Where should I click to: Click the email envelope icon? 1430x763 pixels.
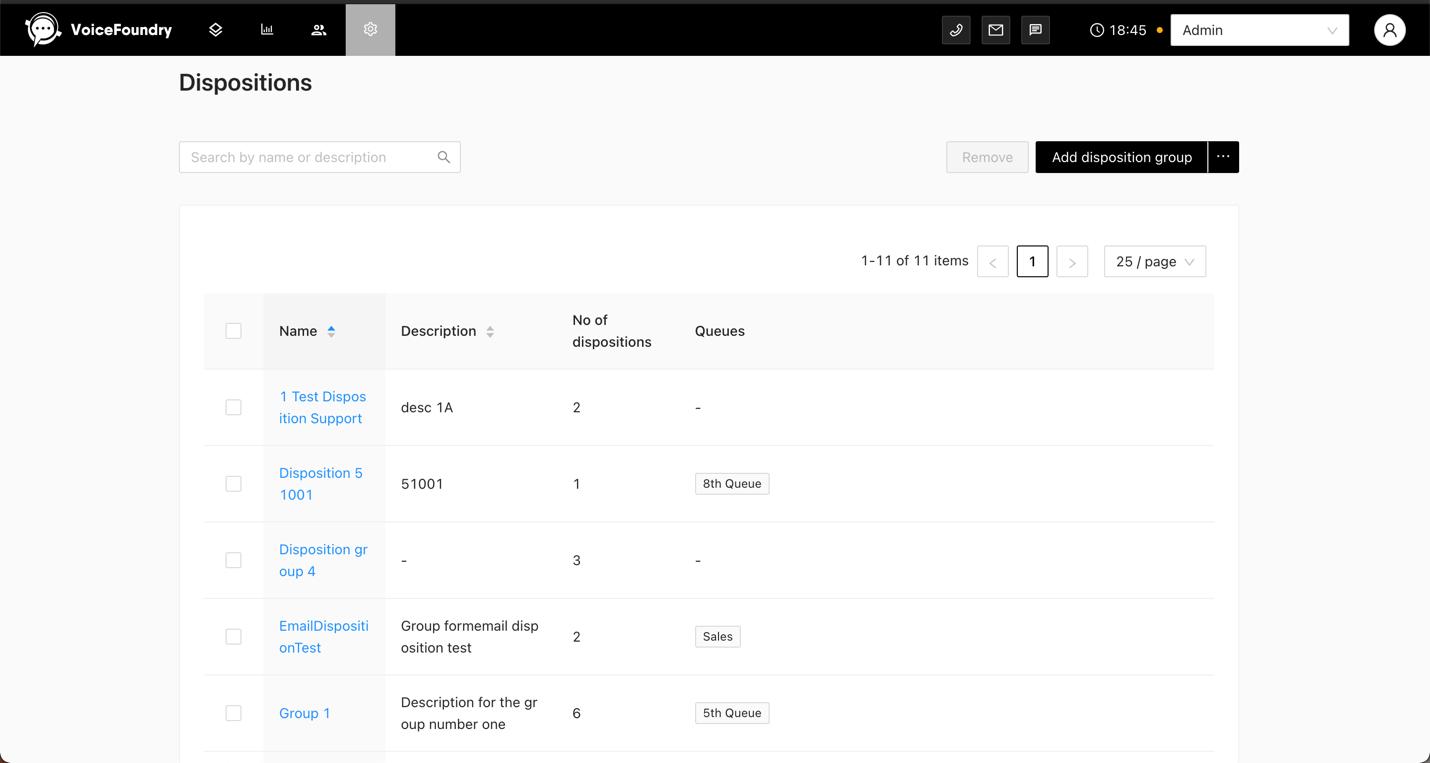(996, 30)
